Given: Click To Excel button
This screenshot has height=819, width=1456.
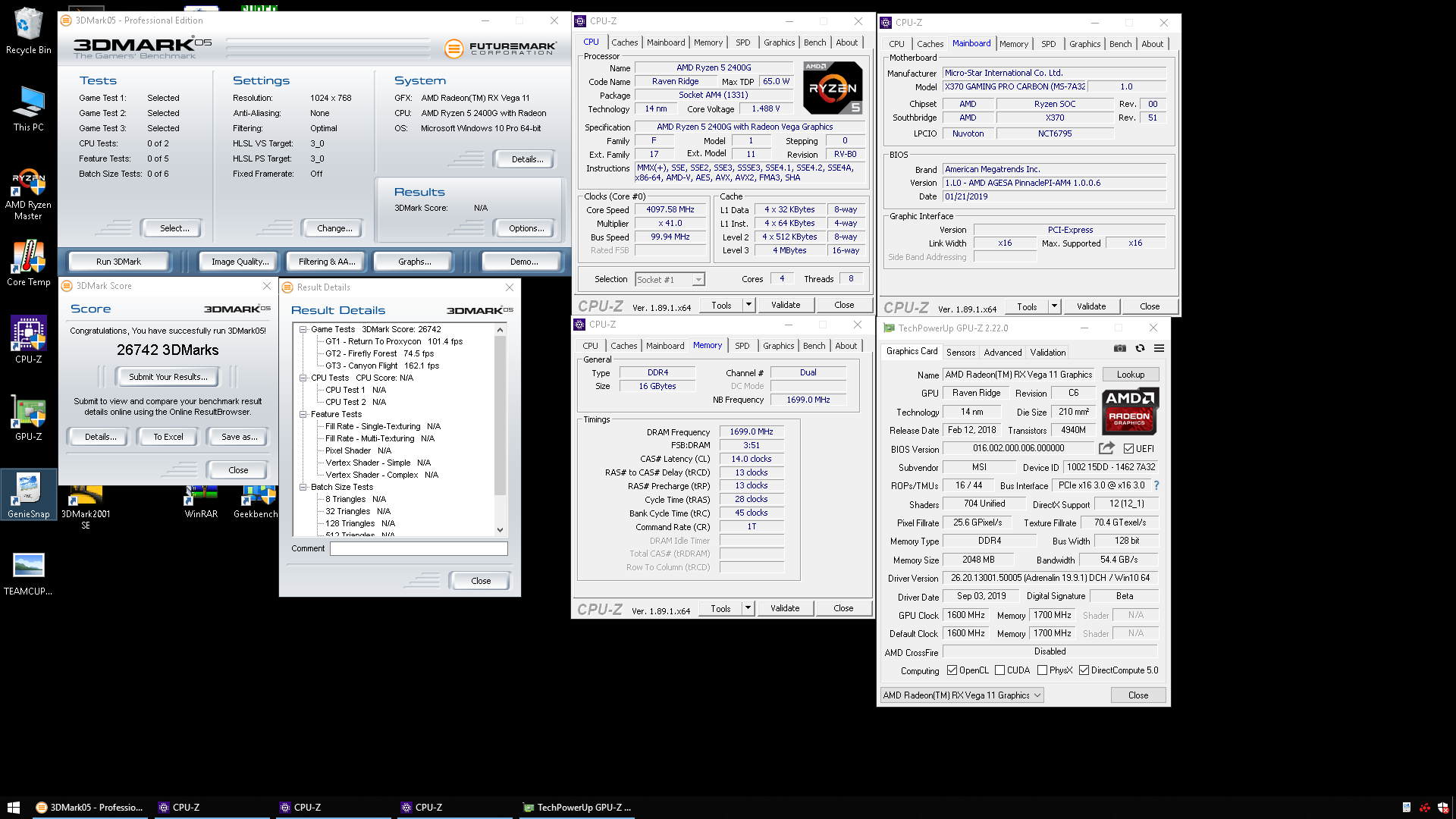Looking at the screenshot, I should [168, 437].
